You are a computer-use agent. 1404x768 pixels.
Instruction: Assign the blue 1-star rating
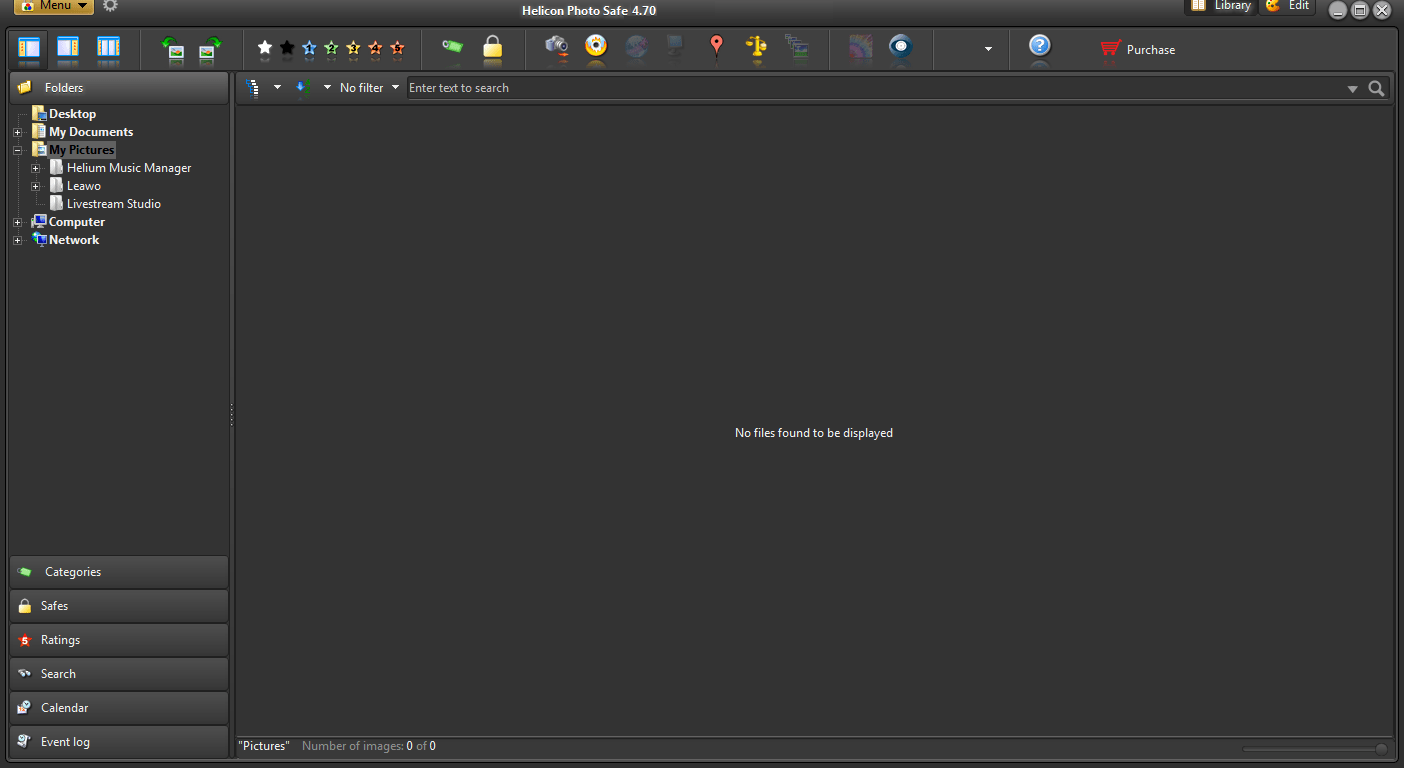tap(309, 48)
